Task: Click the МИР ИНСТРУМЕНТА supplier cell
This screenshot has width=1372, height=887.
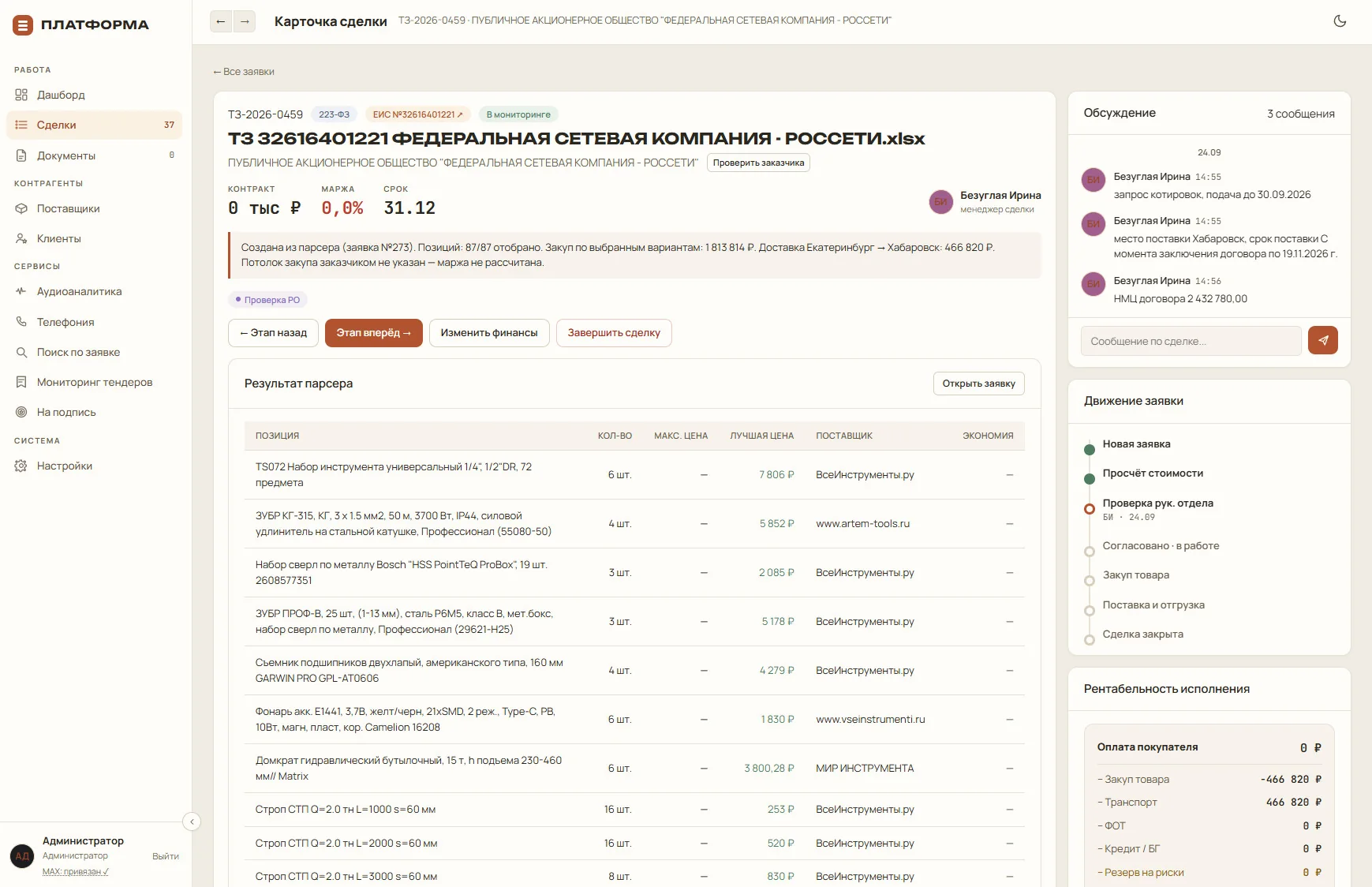Action: (x=865, y=769)
